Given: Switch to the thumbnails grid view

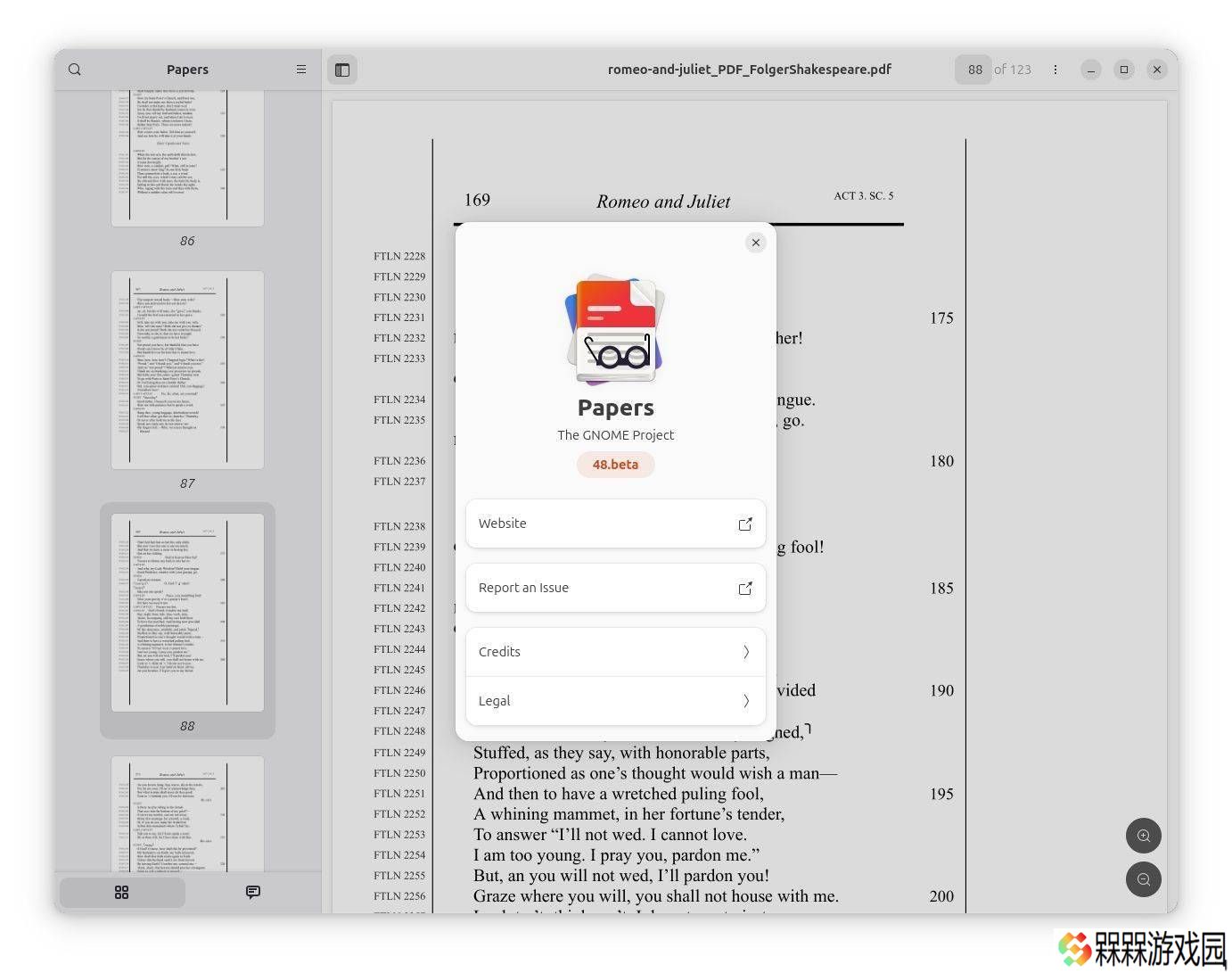Looking at the screenshot, I should coord(122,893).
